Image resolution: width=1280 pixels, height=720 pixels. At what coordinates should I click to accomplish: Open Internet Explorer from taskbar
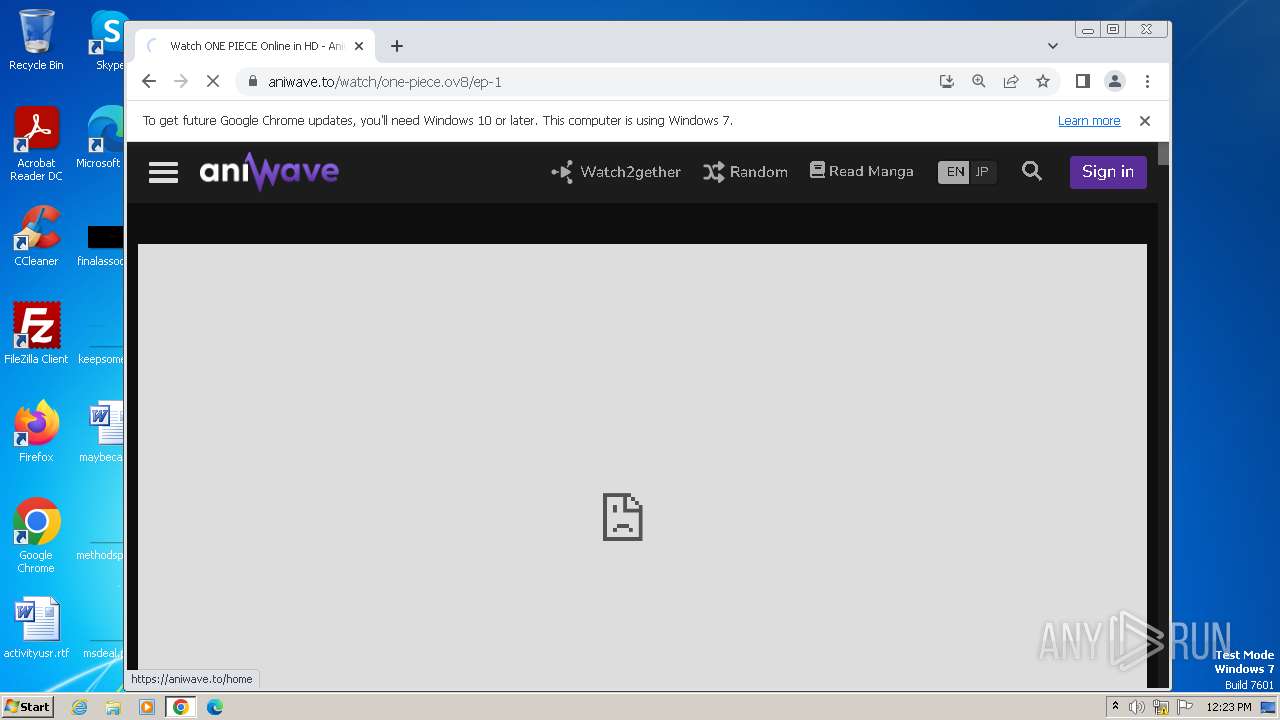[80, 707]
